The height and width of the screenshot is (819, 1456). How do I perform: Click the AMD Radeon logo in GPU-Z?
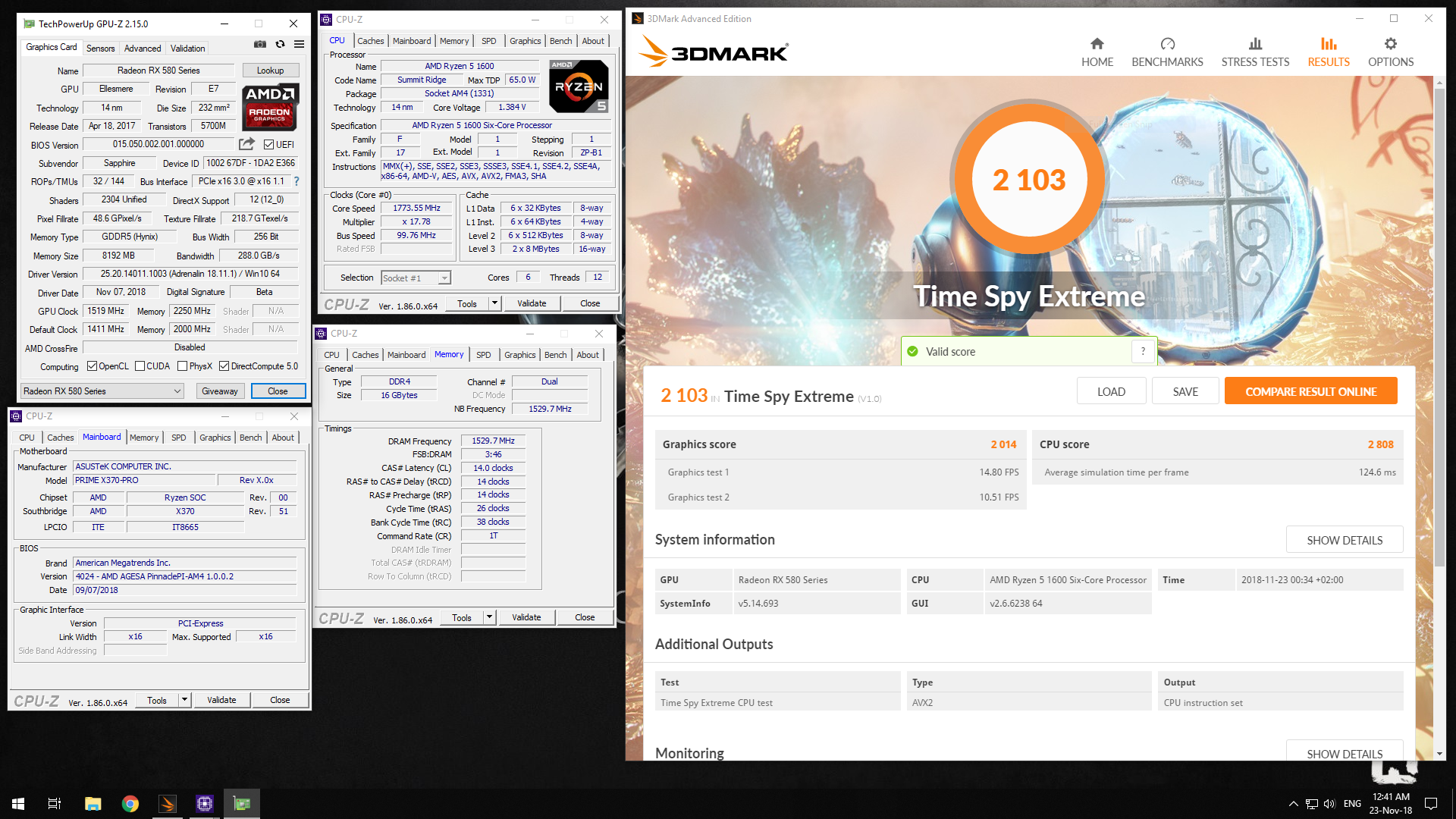pyautogui.click(x=270, y=107)
